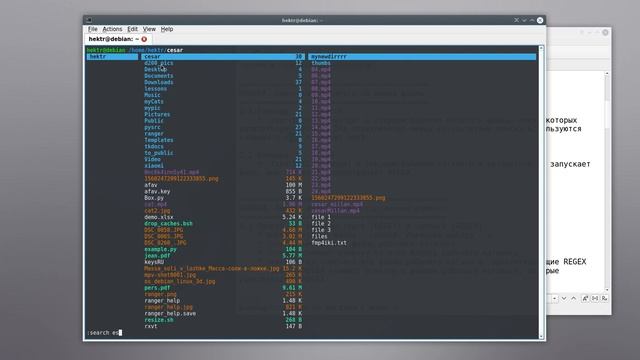Select the pers.pdf file row
Viewport: 640px width, 360px height.
222,288
